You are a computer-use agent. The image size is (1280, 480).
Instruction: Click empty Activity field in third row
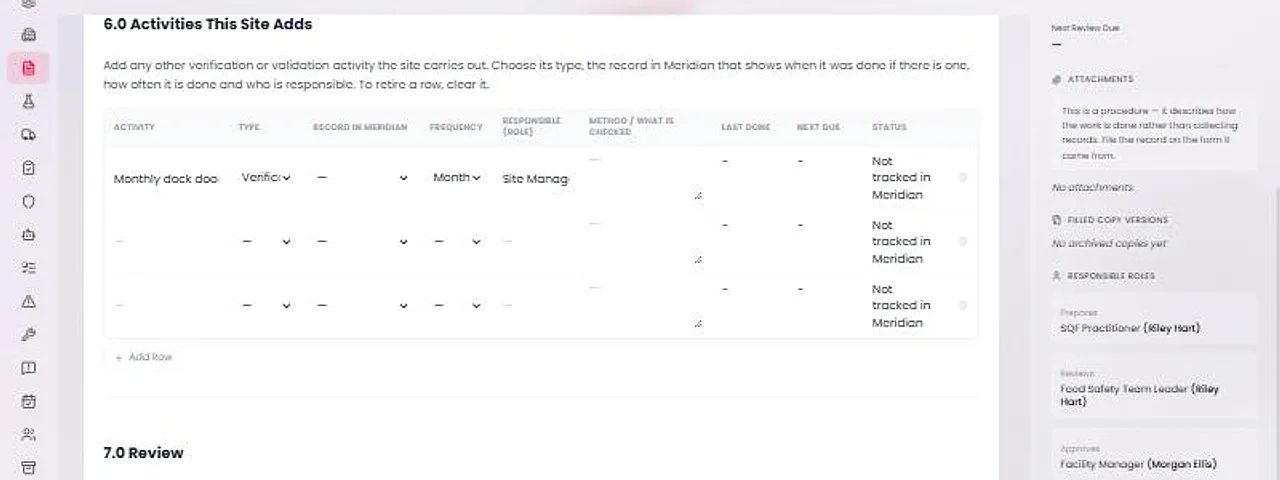(x=166, y=305)
